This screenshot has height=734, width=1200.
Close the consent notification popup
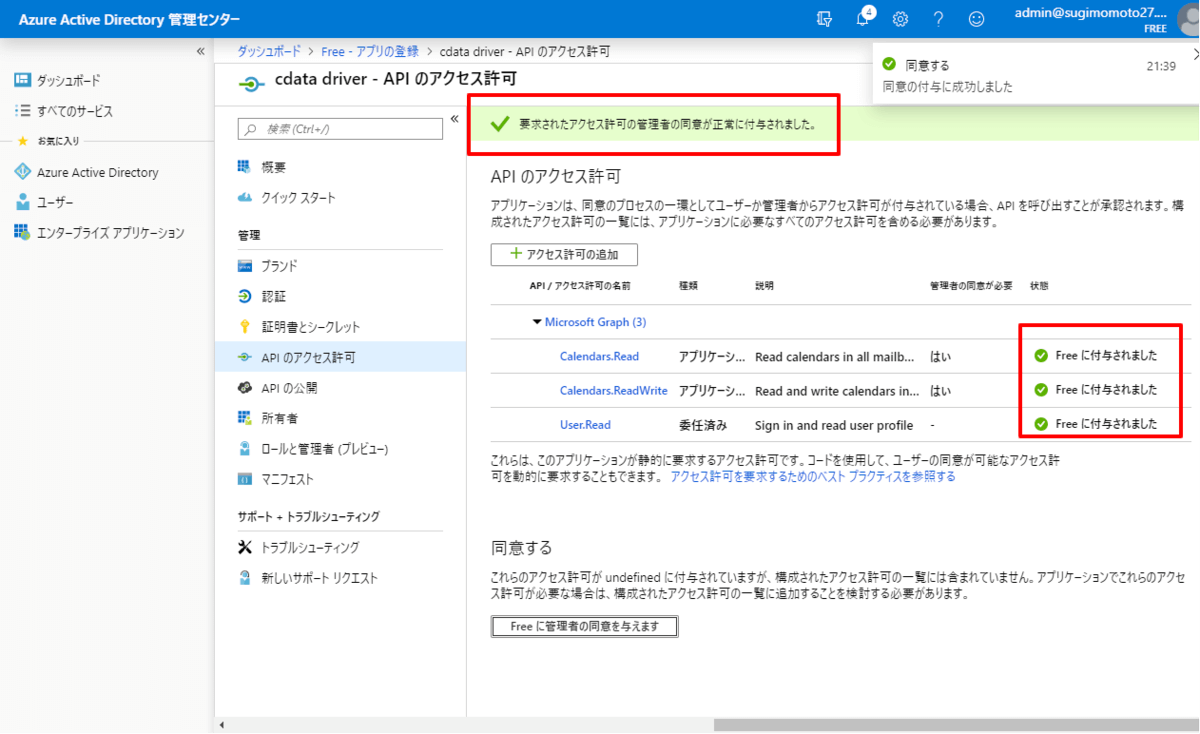1196,54
